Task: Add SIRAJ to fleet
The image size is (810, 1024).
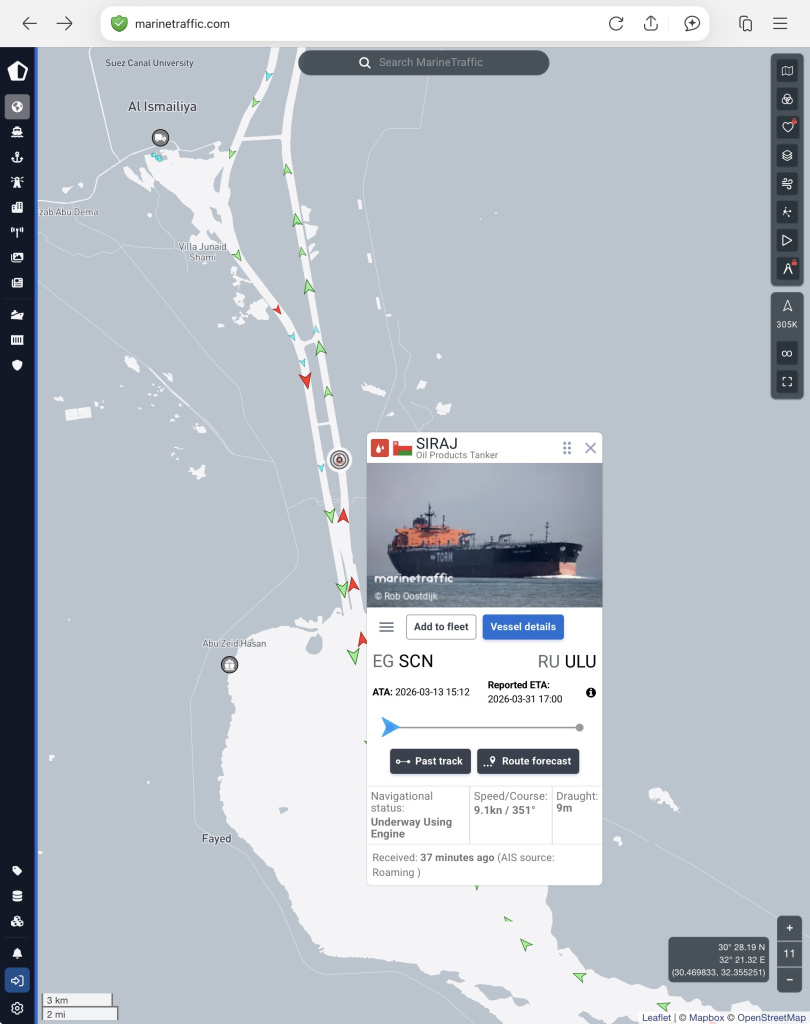Action: tap(441, 627)
